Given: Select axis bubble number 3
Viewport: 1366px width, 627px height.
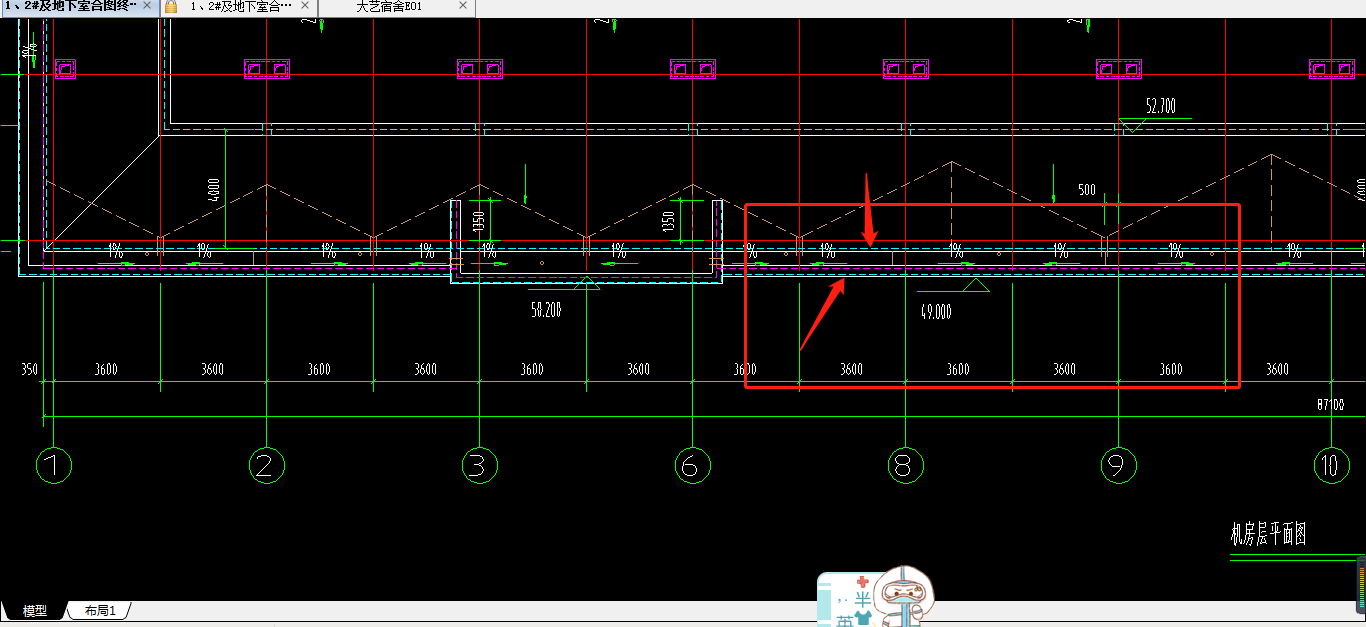Looking at the screenshot, I should (x=480, y=465).
